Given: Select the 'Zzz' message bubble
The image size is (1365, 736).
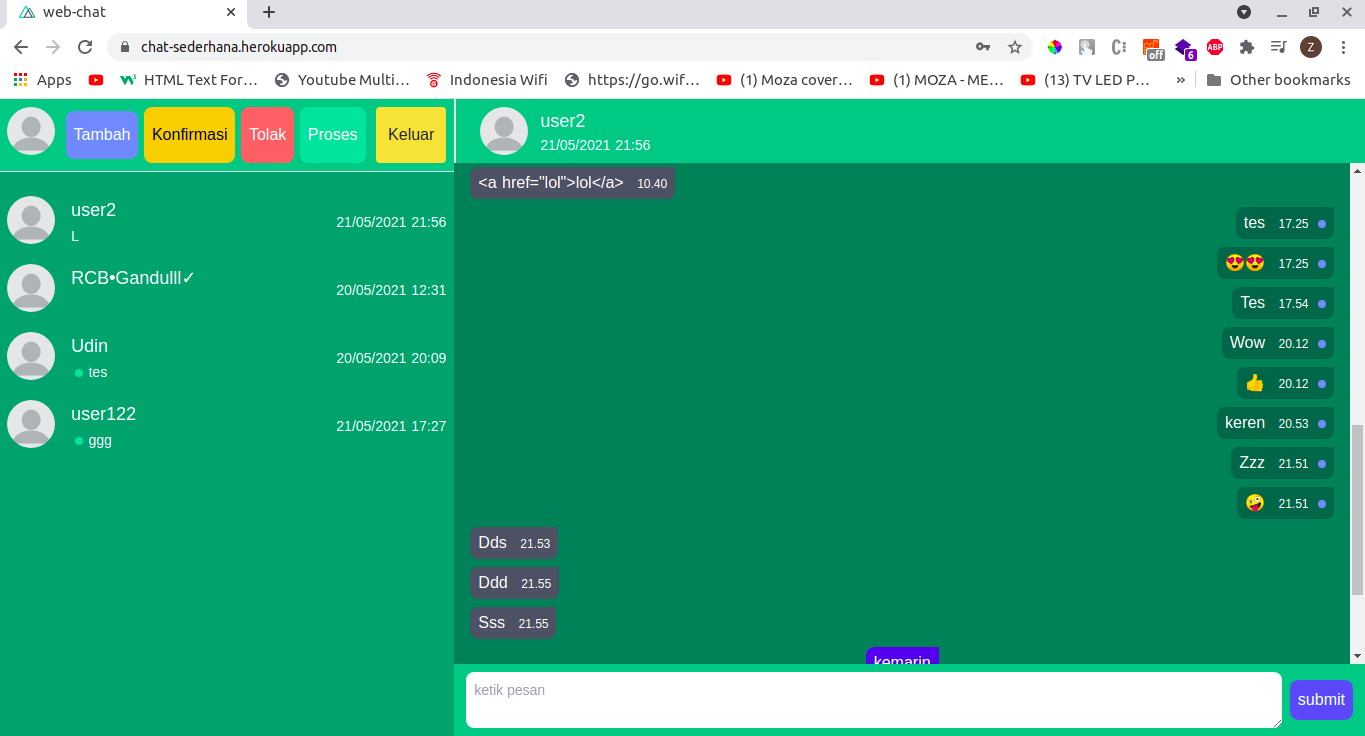Looking at the screenshot, I should click(1282, 463).
